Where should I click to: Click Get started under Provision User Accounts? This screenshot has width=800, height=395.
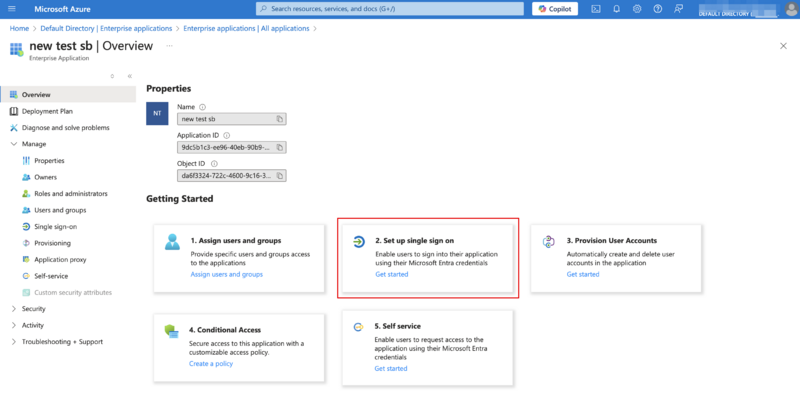[x=583, y=274]
